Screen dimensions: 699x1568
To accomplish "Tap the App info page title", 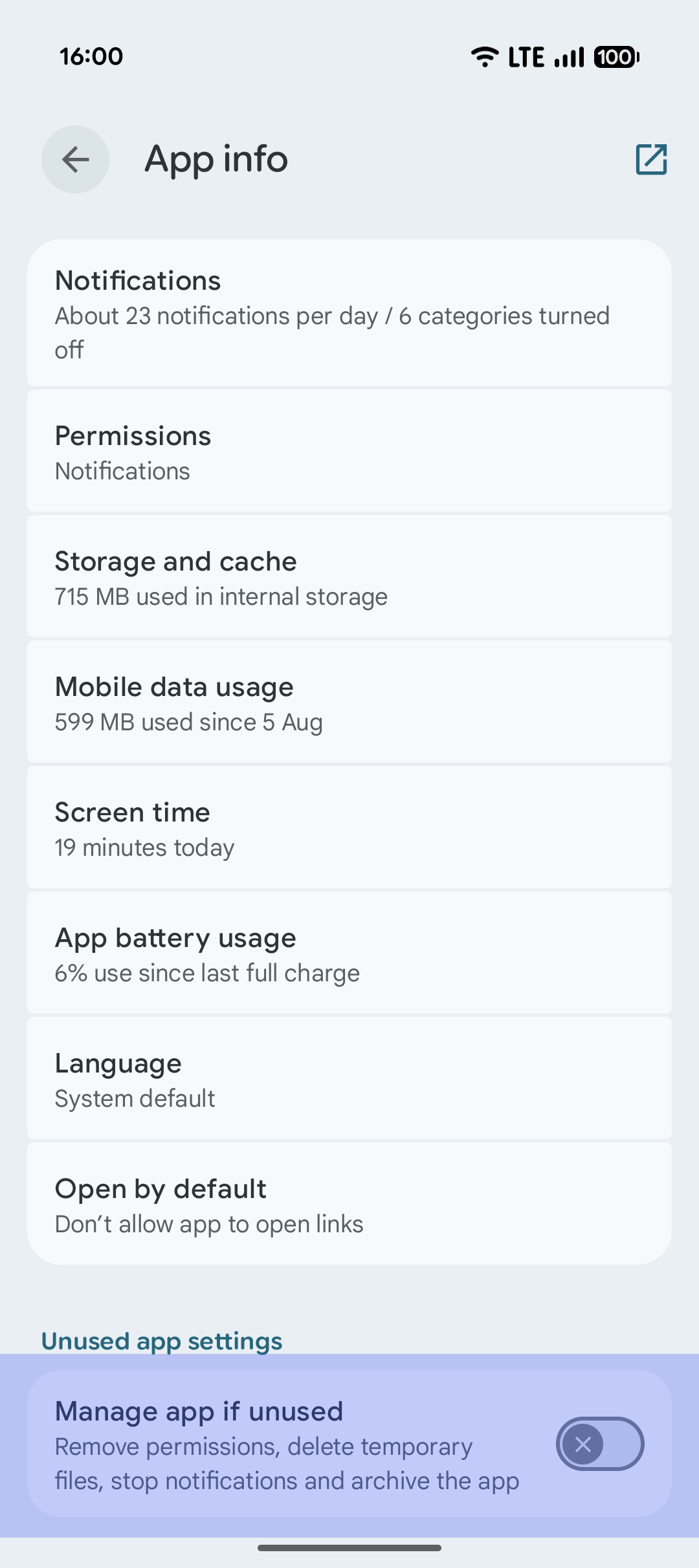I will click(x=216, y=159).
